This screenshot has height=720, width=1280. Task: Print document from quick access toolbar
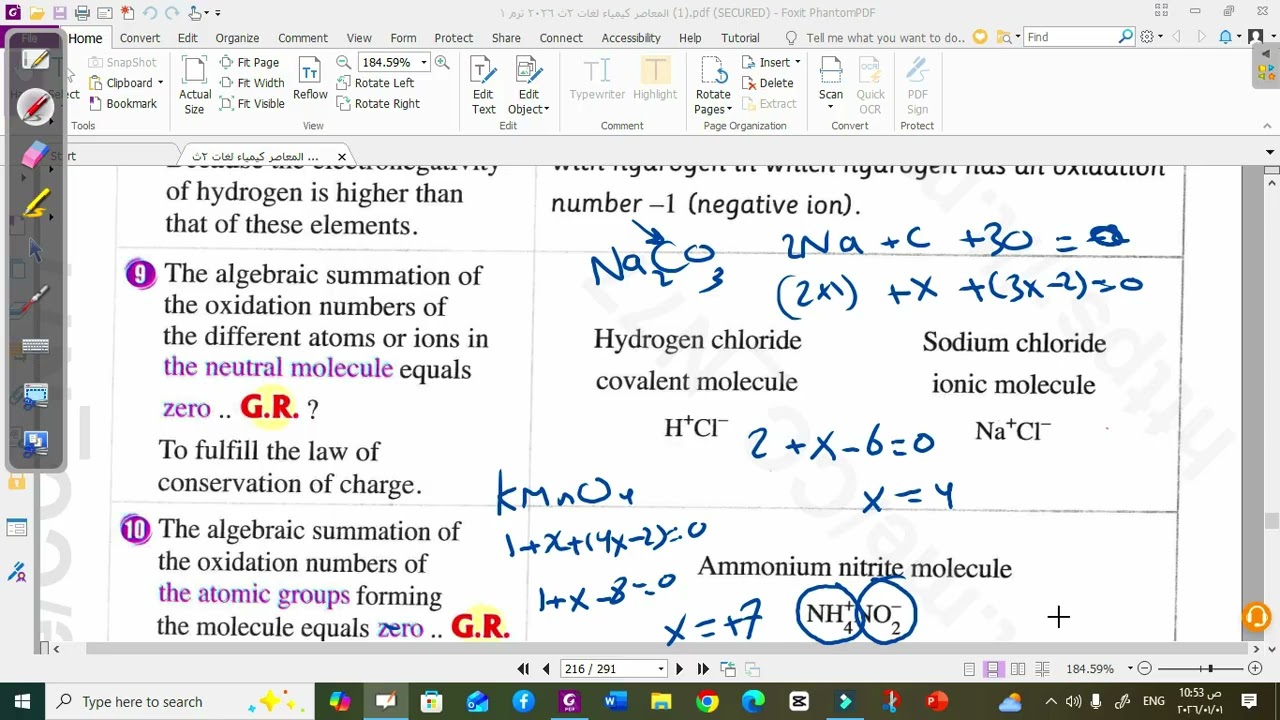coord(82,13)
